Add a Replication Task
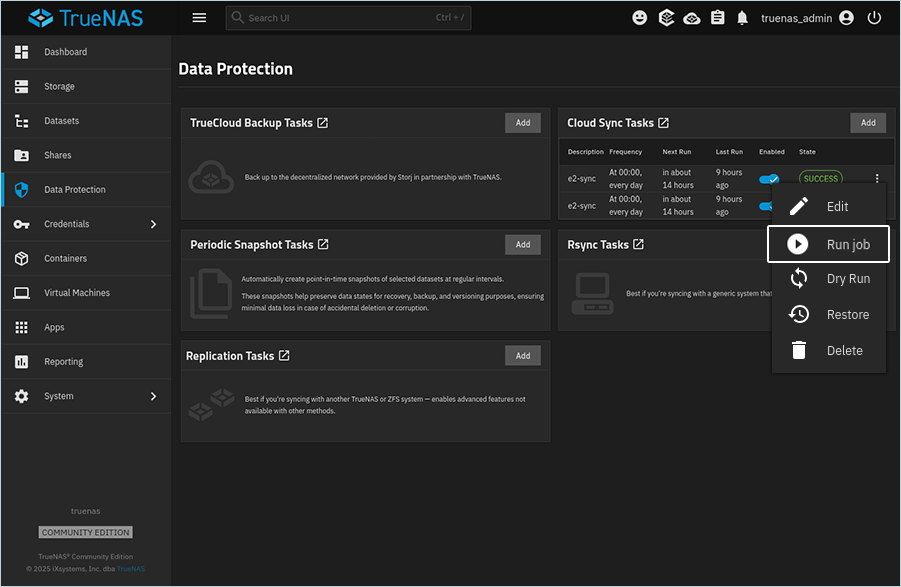This screenshot has width=901, height=587. (x=523, y=356)
